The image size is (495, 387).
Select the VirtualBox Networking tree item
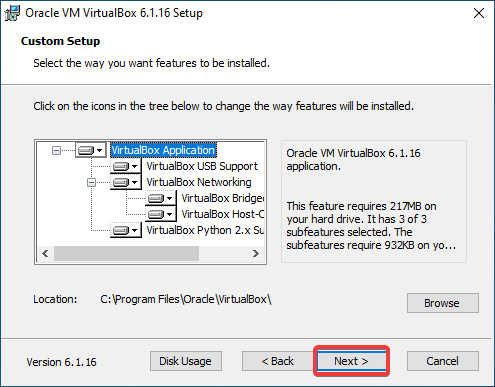pyautogui.click(x=199, y=182)
